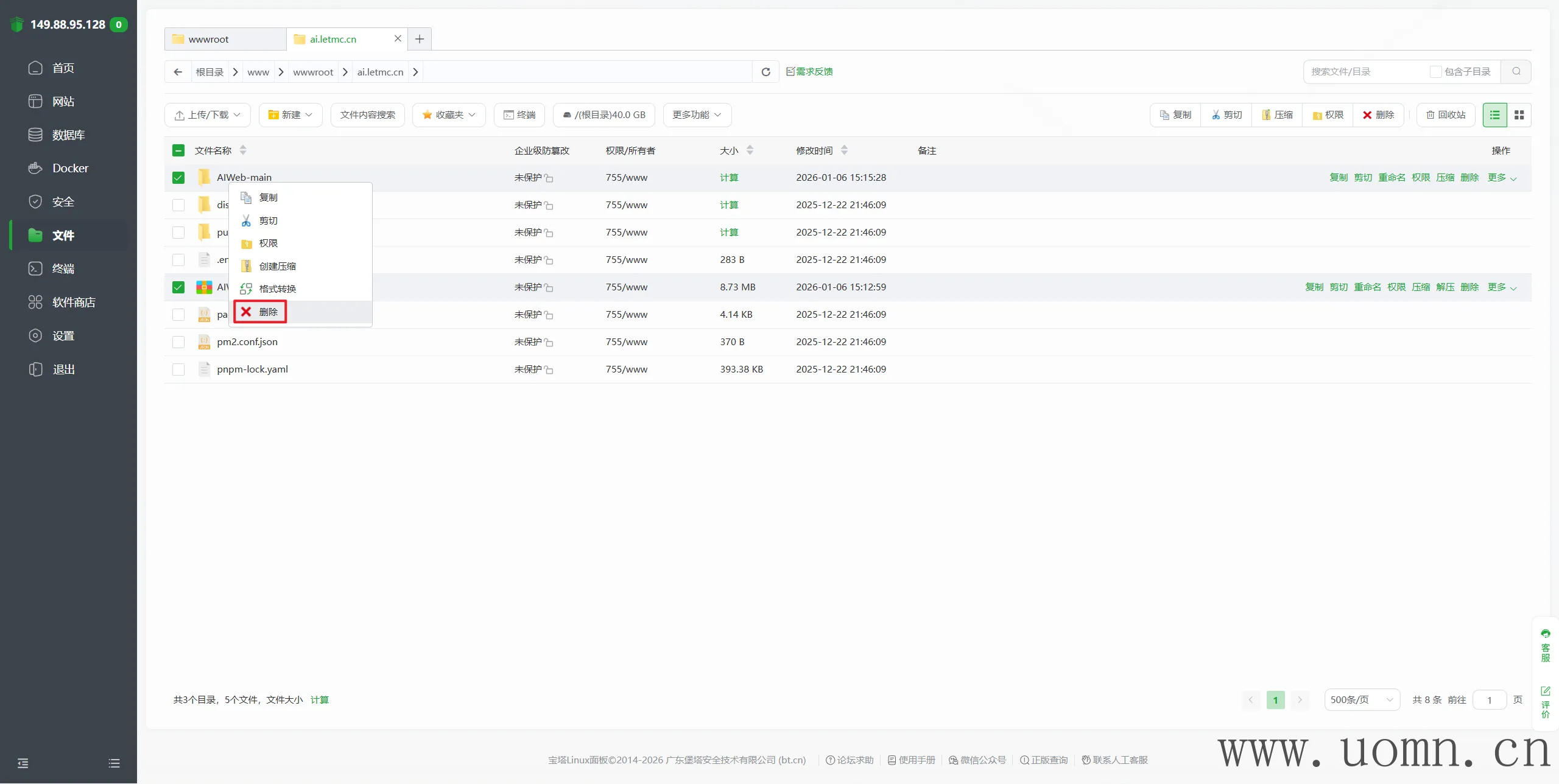
Task: Expand the 更多功能 dropdown
Action: (697, 115)
